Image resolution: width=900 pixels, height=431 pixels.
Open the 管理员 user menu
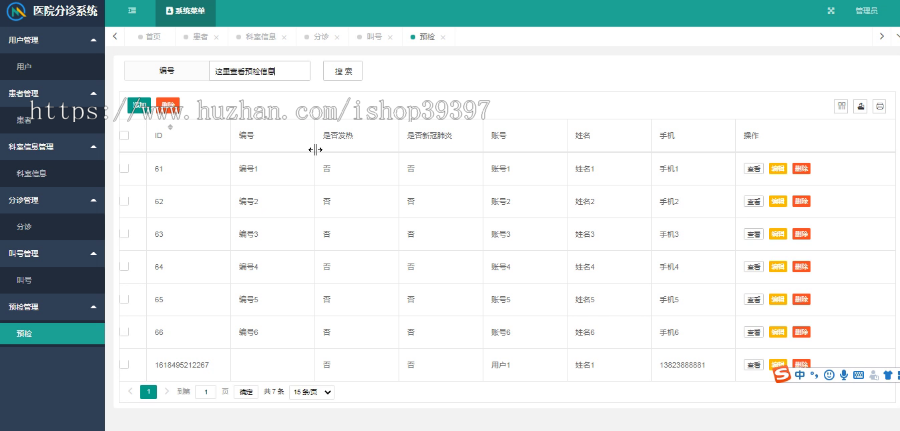click(866, 11)
